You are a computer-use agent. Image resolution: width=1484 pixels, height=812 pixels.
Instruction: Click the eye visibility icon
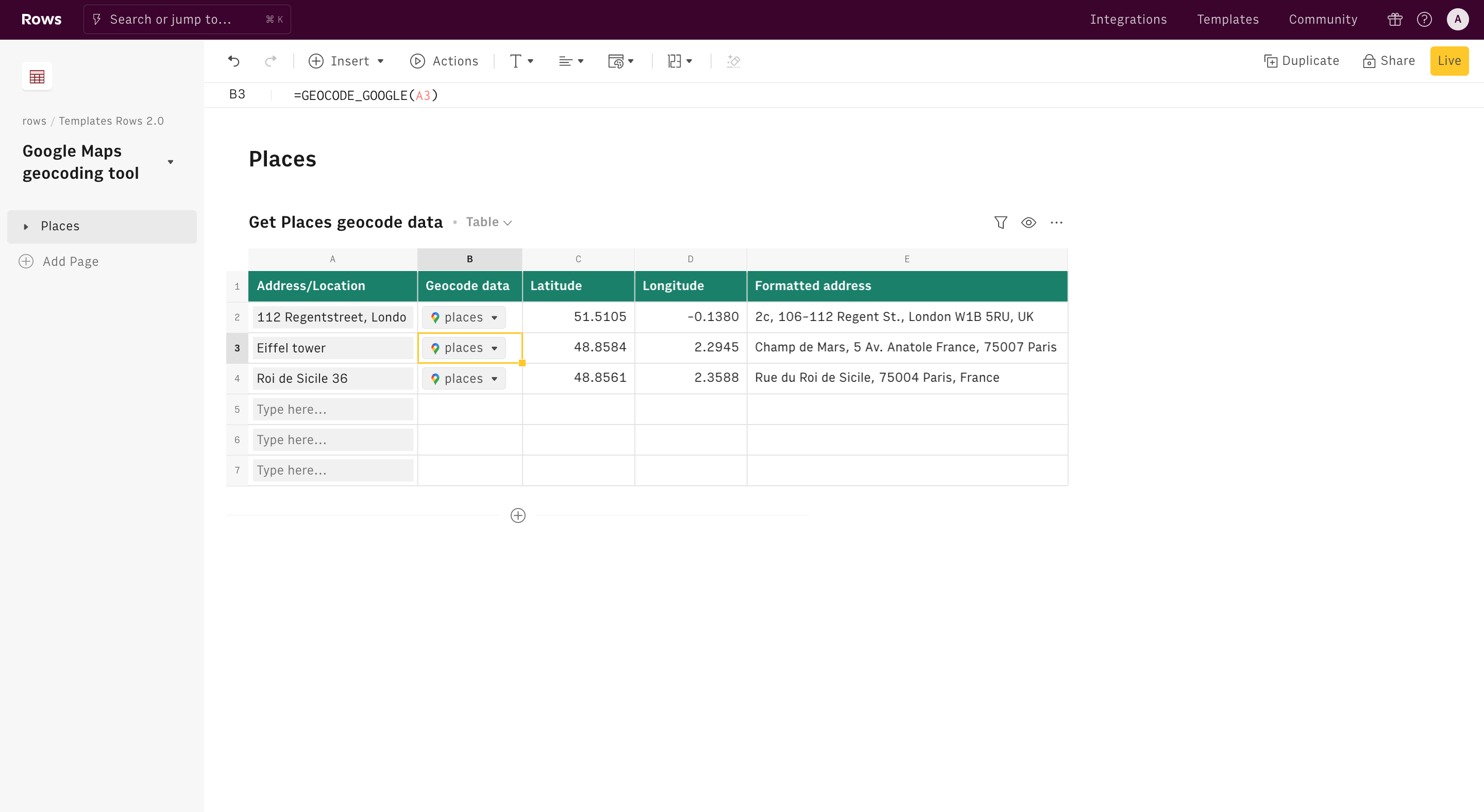pos(1028,222)
